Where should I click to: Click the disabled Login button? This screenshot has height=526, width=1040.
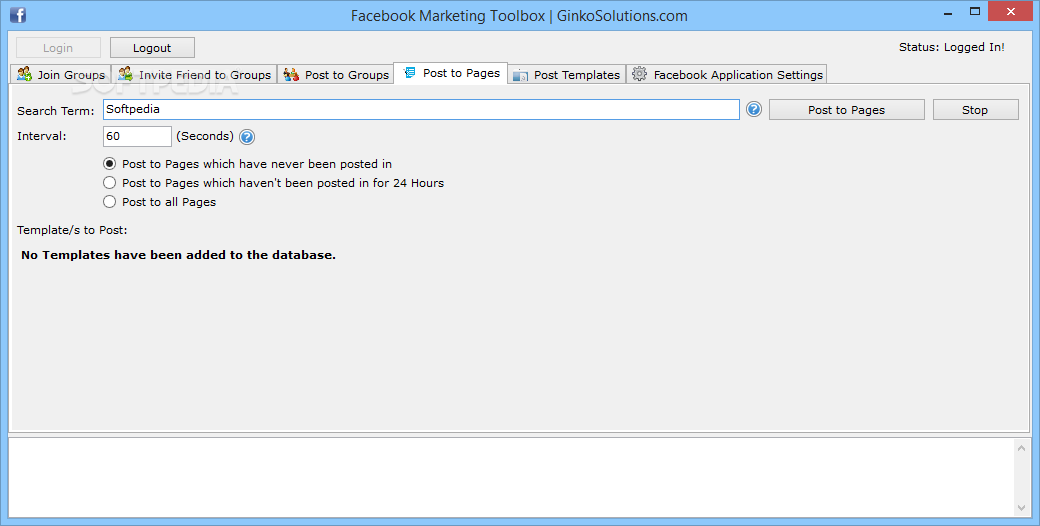tap(58, 48)
